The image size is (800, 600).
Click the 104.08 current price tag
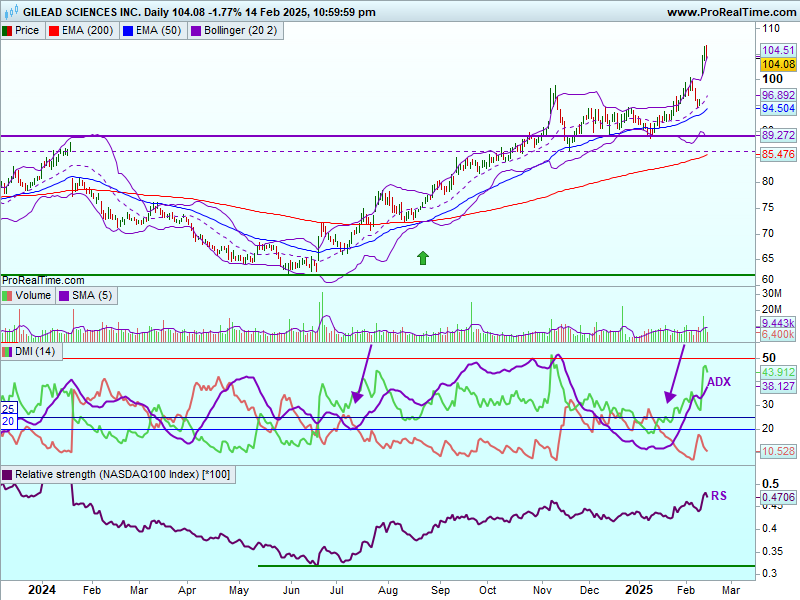778,64
